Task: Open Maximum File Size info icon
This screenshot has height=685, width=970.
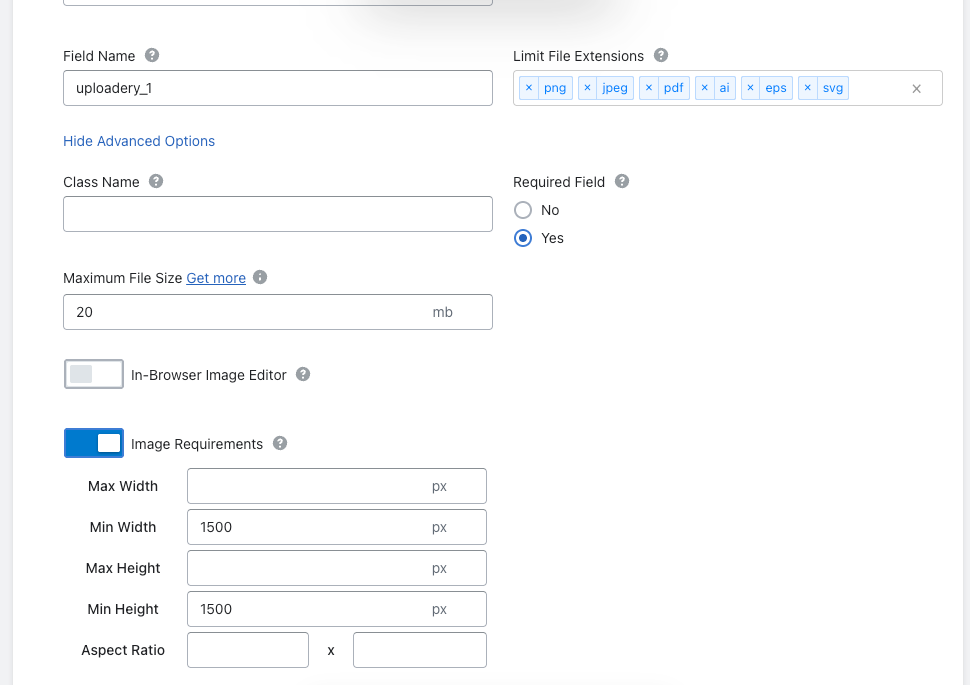Action: click(x=260, y=277)
